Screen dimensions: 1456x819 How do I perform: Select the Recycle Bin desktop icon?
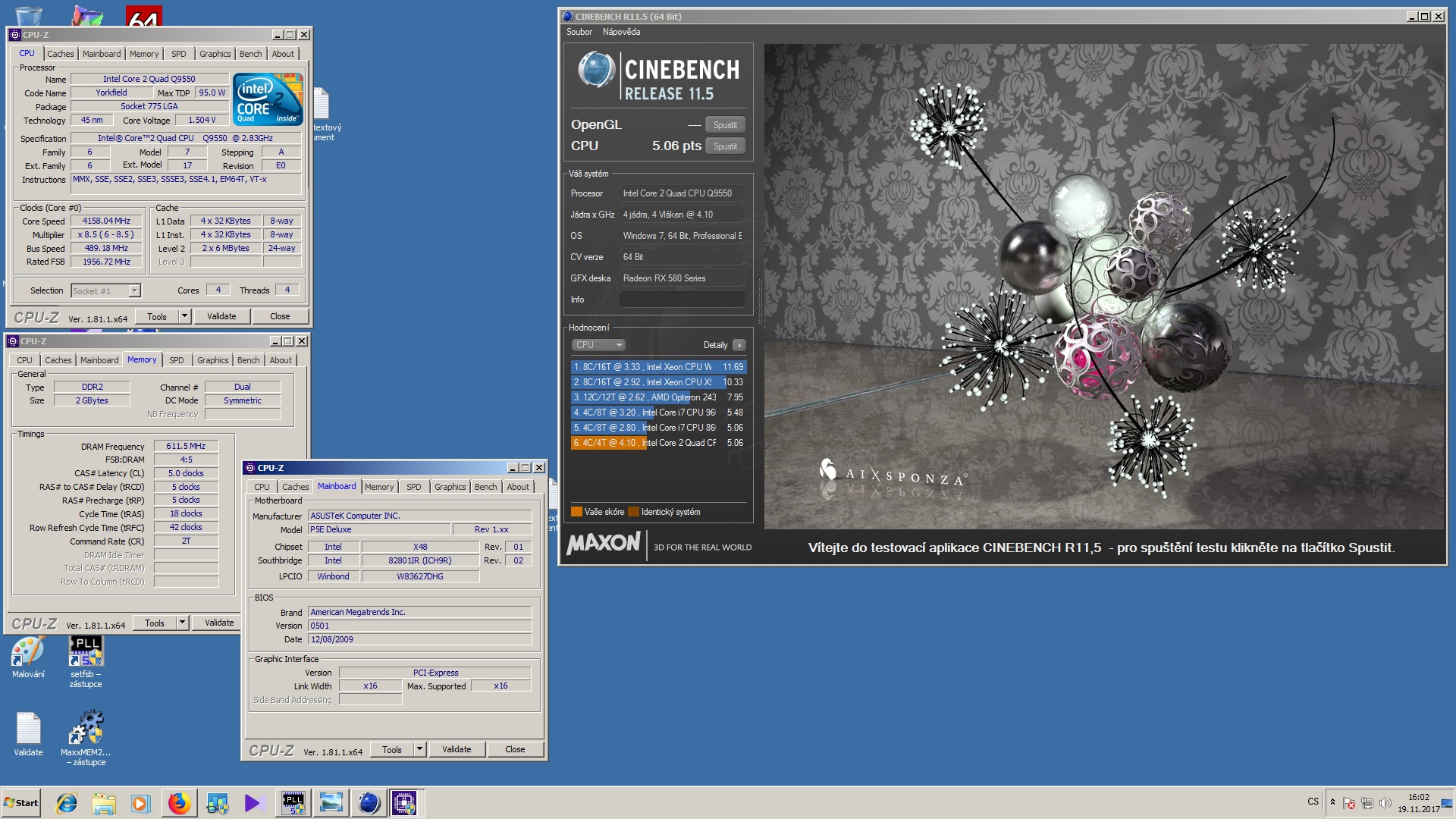point(28,15)
